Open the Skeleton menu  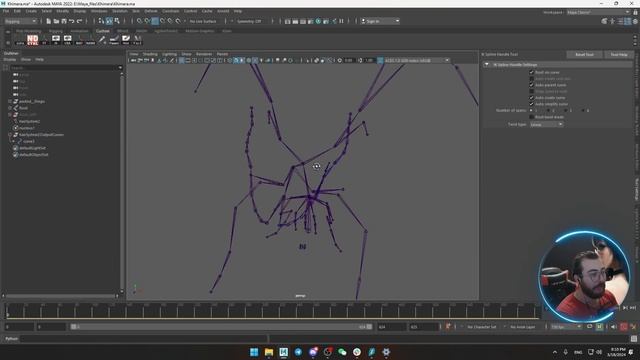coord(120,11)
